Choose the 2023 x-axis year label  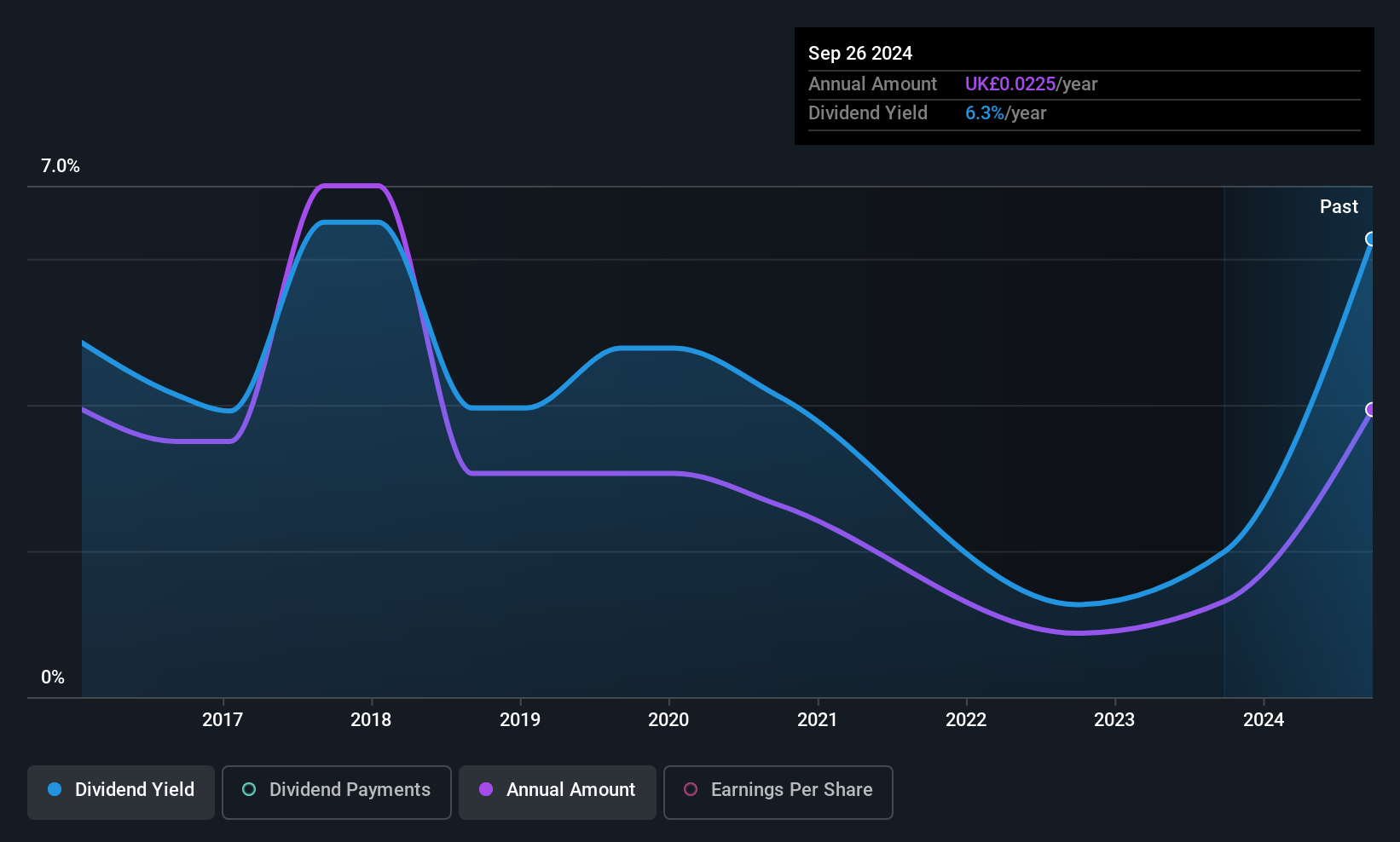click(x=1114, y=720)
